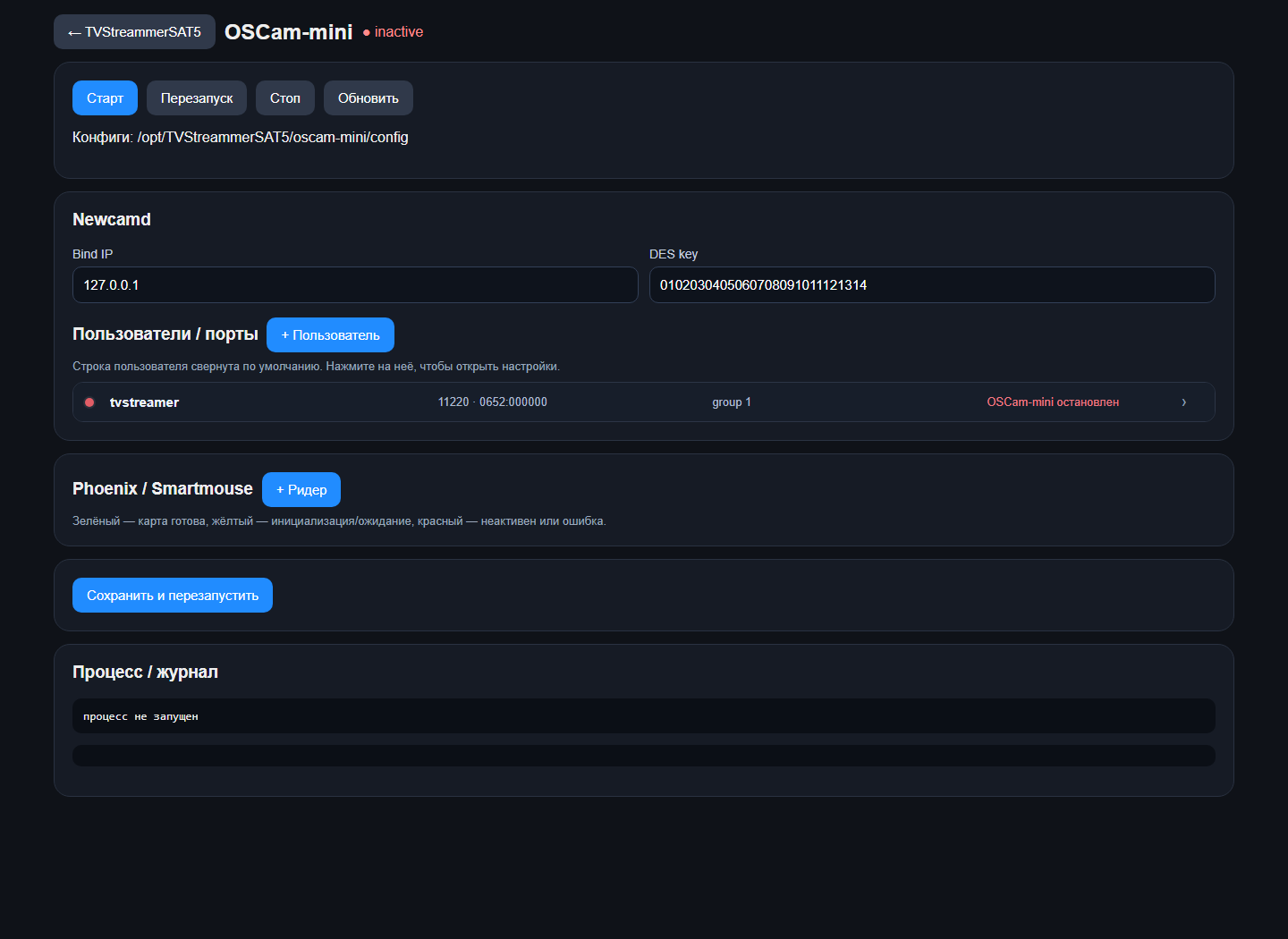
Task: Click the Обновить button
Action: (x=369, y=98)
